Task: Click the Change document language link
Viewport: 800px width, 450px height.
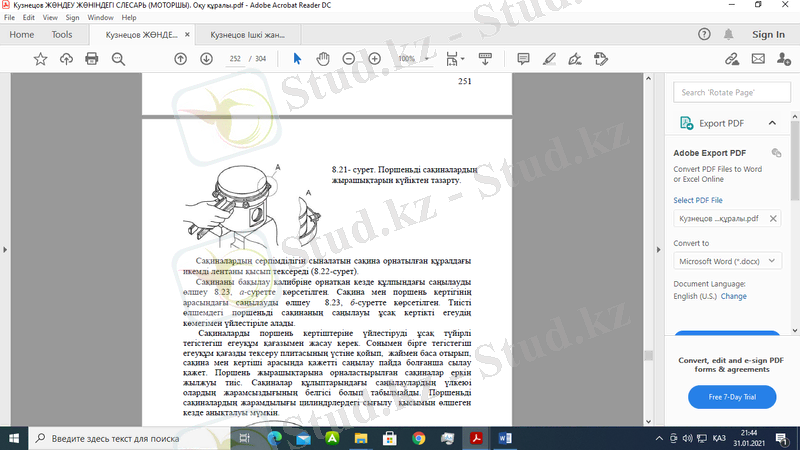Action: point(733,296)
